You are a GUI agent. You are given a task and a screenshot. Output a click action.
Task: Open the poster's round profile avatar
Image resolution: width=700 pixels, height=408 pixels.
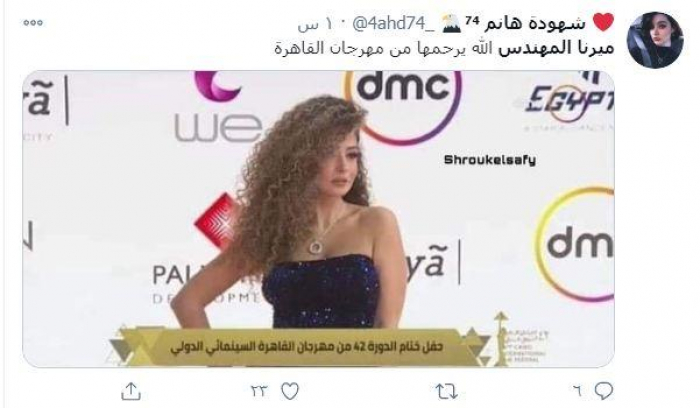click(655, 40)
